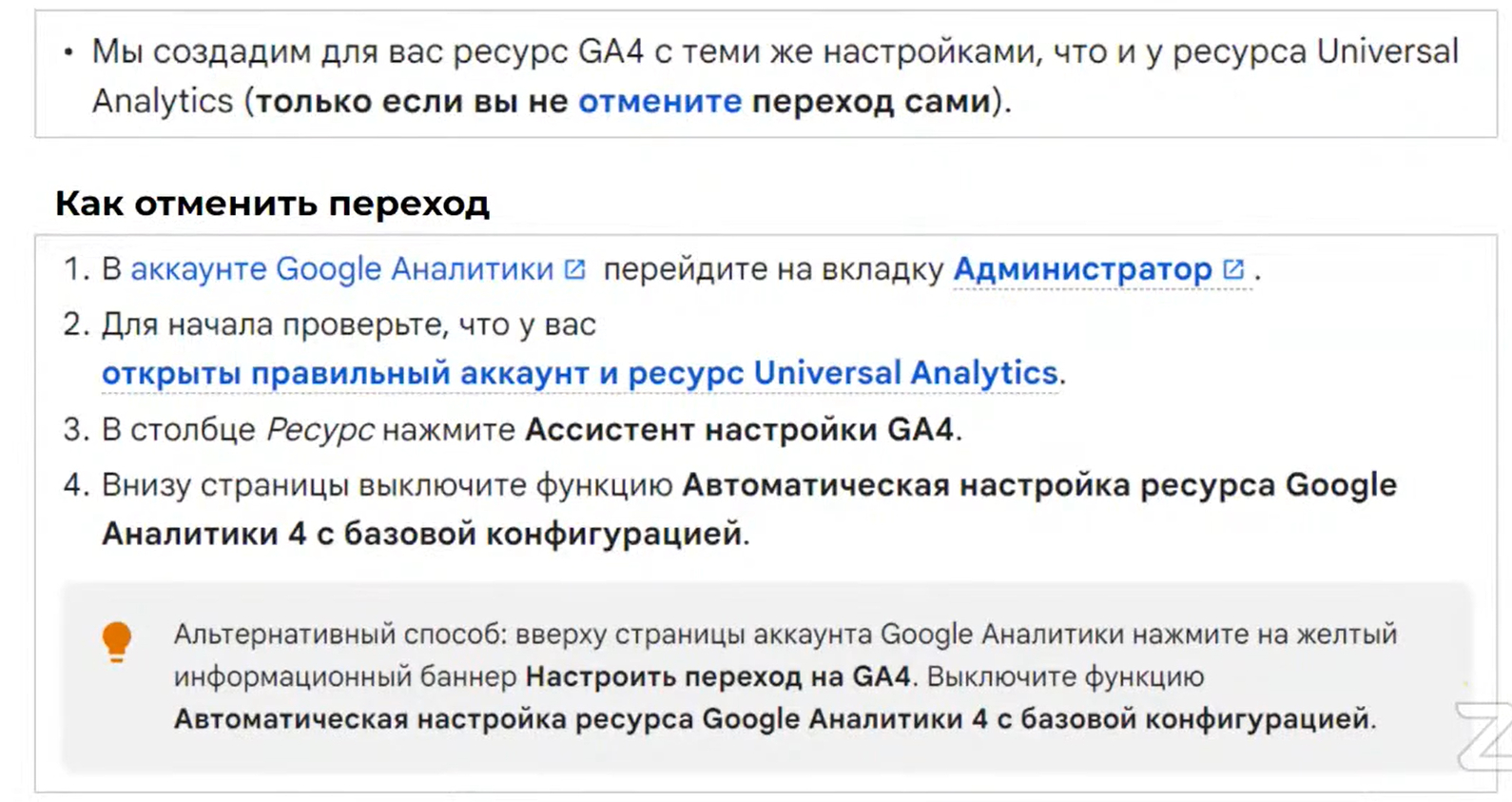Click the bullet marker before "Мы создадим"

pos(68,52)
